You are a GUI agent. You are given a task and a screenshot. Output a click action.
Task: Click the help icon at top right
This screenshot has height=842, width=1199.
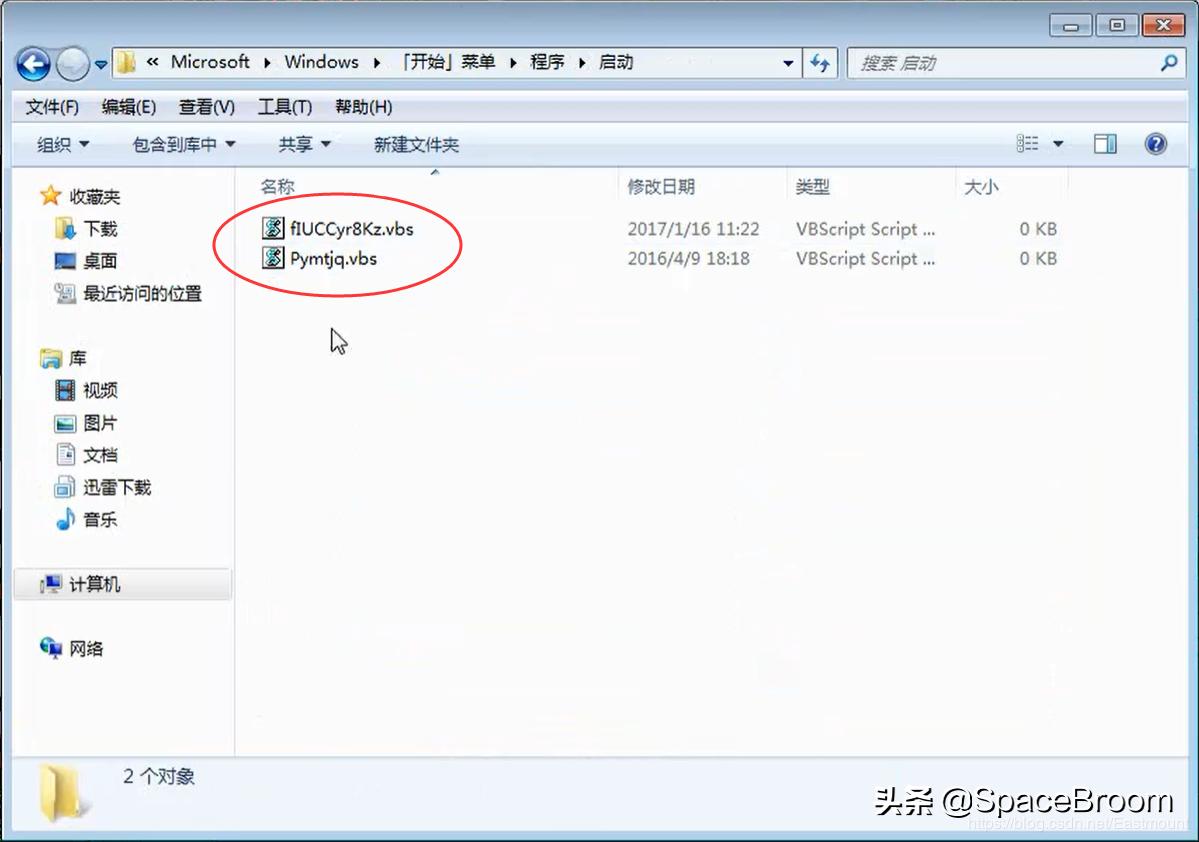(1155, 143)
